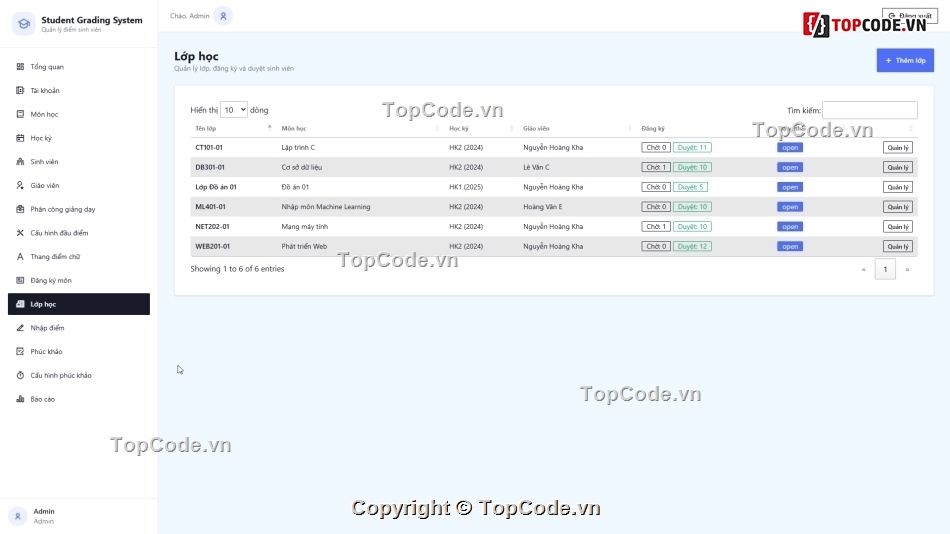Click the Cấu hình phúc khảo clock icon
The height and width of the screenshot is (534, 950).
[20, 375]
